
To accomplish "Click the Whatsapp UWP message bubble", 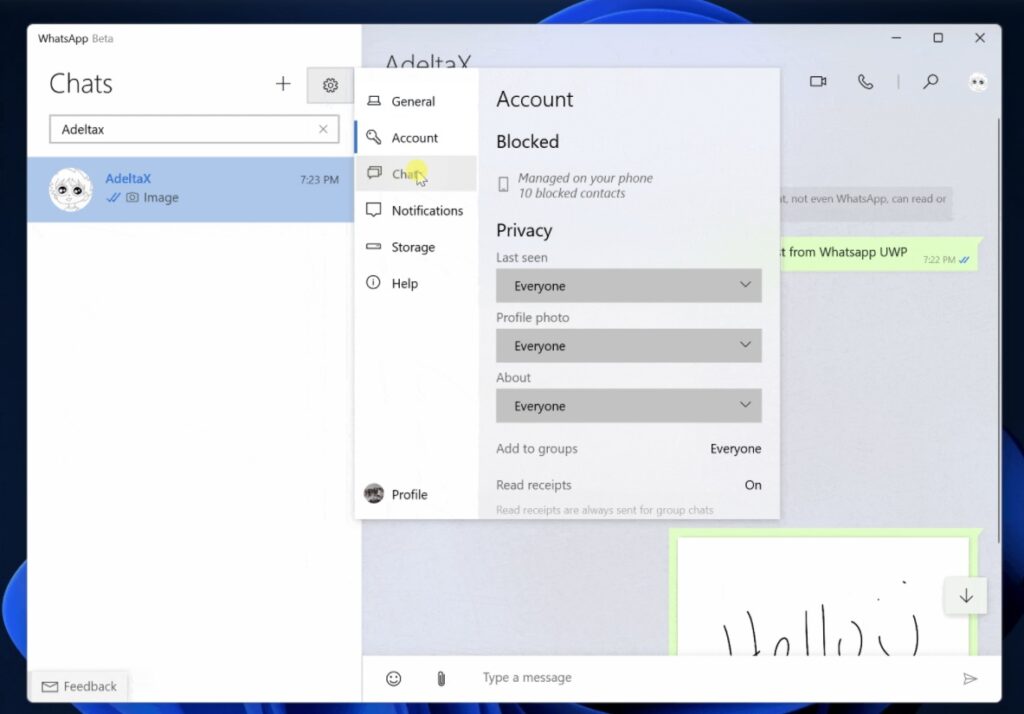I will (x=878, y=254).
